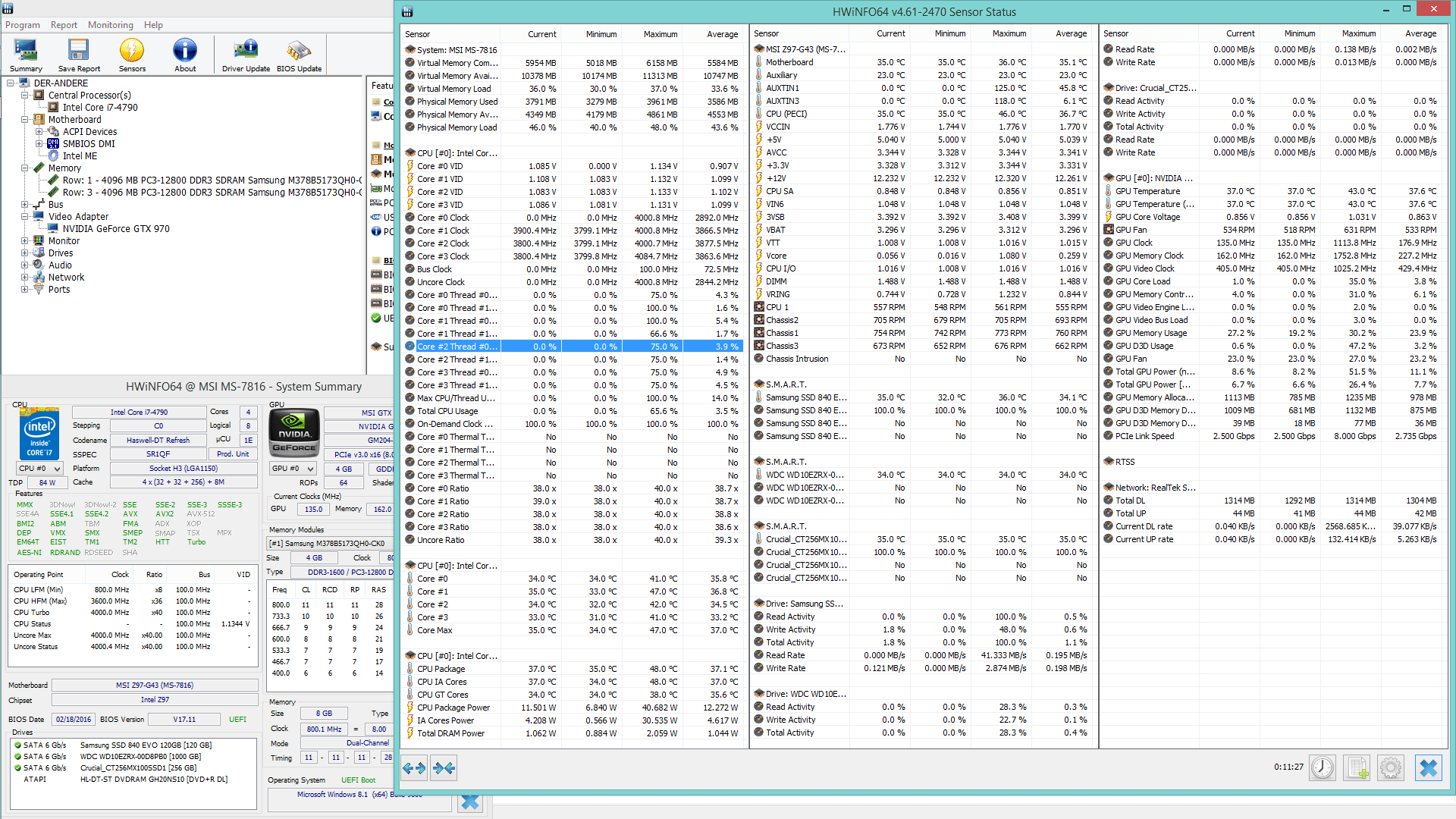The image size is (1456, 819).
Task: Click the MSI Z97-G43 (MS-7816) motherboard field
Action: pyautogui.click(x=155, y=685)
